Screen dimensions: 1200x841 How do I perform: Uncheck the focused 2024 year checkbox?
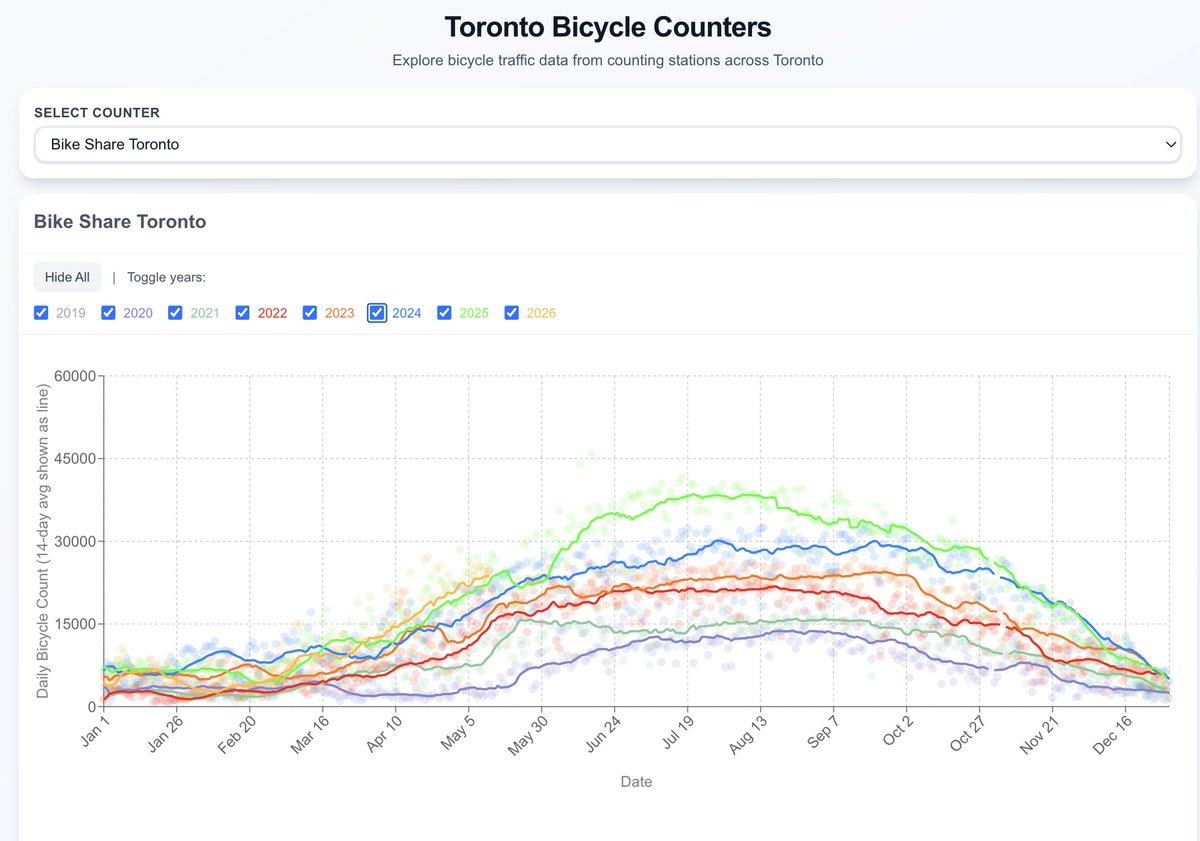(377, 313)
